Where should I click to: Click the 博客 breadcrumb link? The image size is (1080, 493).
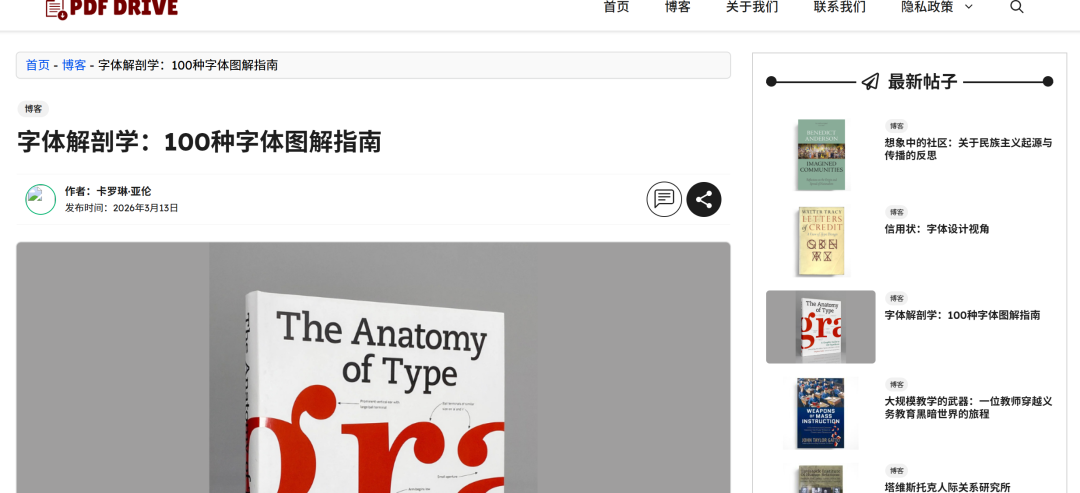tap(74, 65)
